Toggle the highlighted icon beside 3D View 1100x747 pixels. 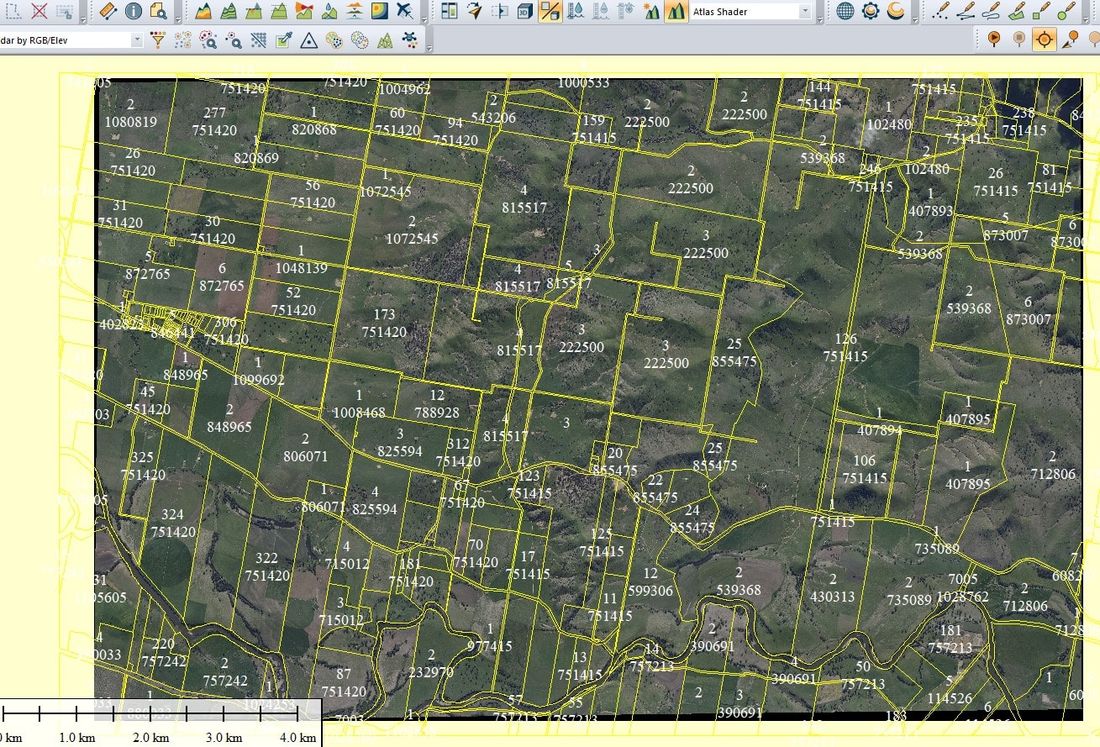pyautogui.click(x=550, y=11)
